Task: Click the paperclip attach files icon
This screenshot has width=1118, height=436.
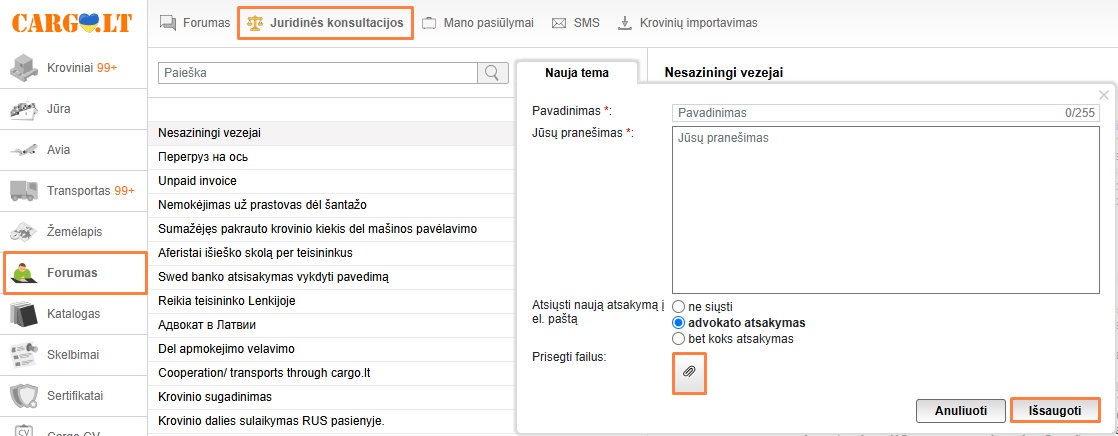Action: tap(689, 372)
